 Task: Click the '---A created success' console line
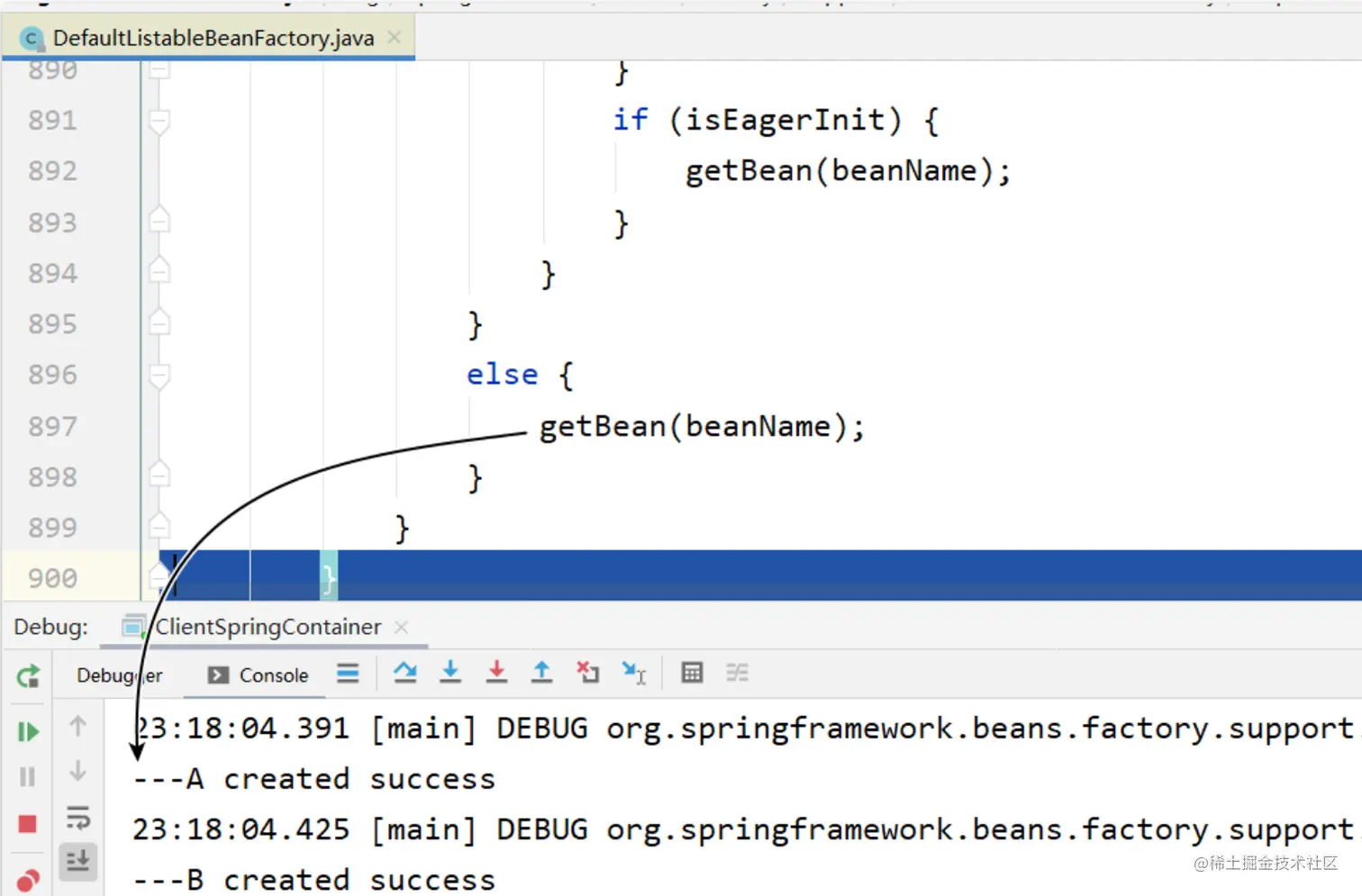coord(313,779)
